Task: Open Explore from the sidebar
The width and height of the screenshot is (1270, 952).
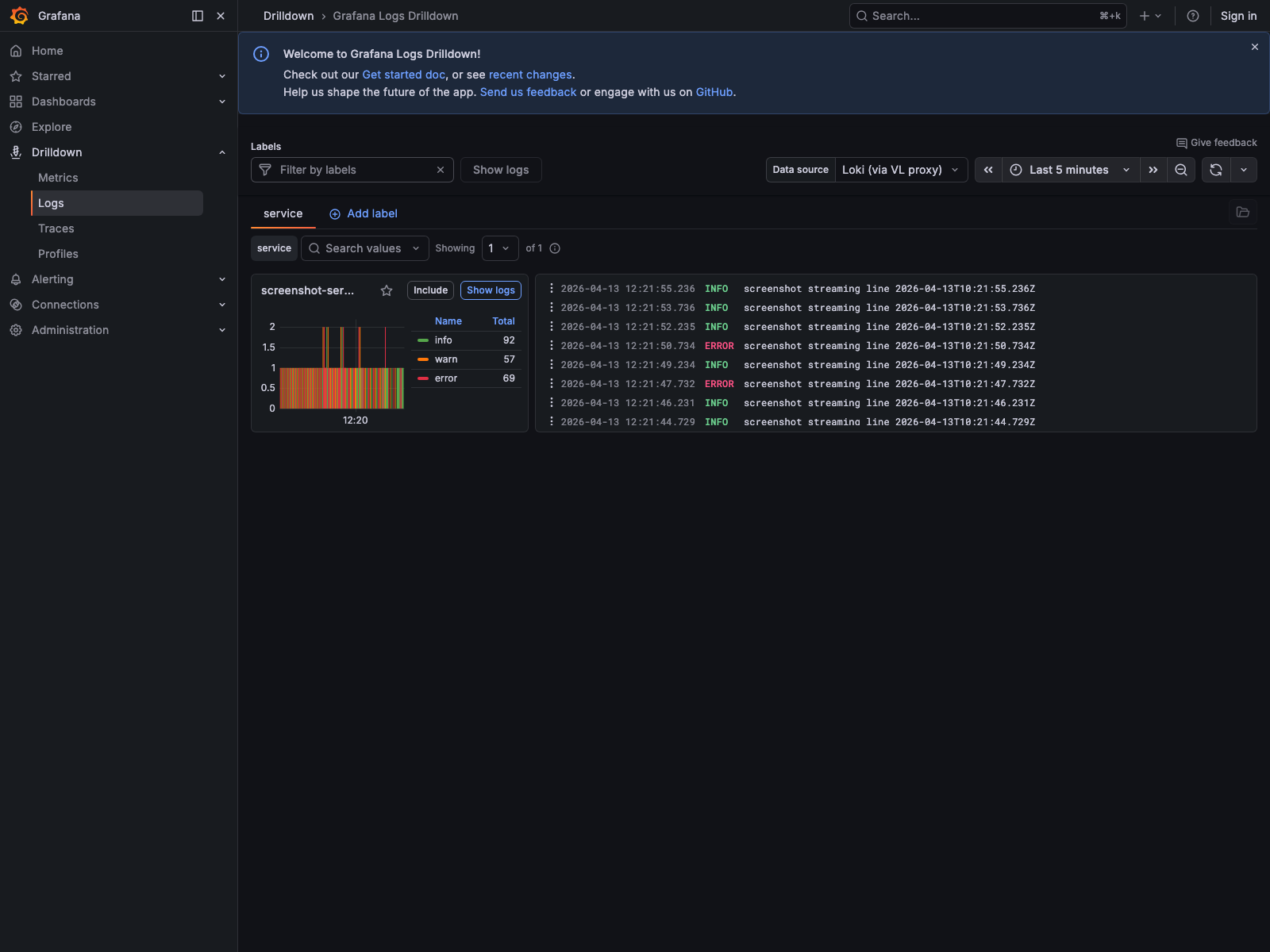Action: pyautogui.click(x=52, y=127)
